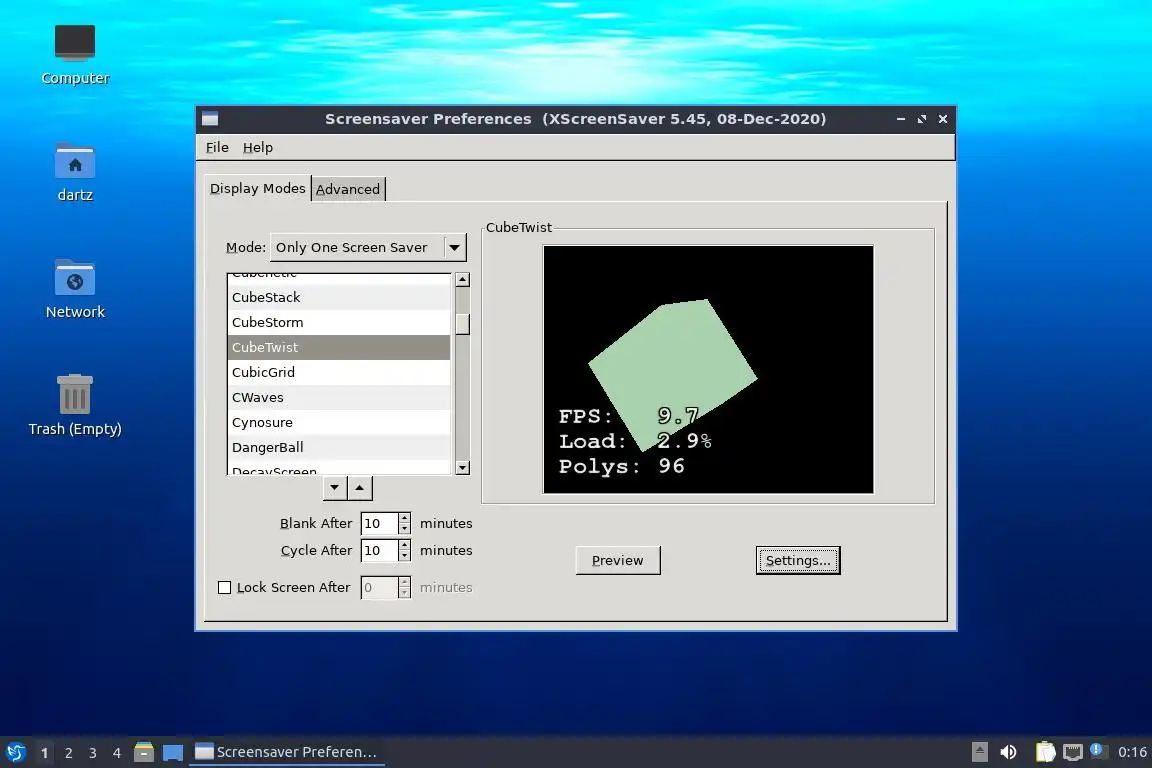The image size is (1152, 768).
Task: Open the Help menu
Action: point(258,147)
